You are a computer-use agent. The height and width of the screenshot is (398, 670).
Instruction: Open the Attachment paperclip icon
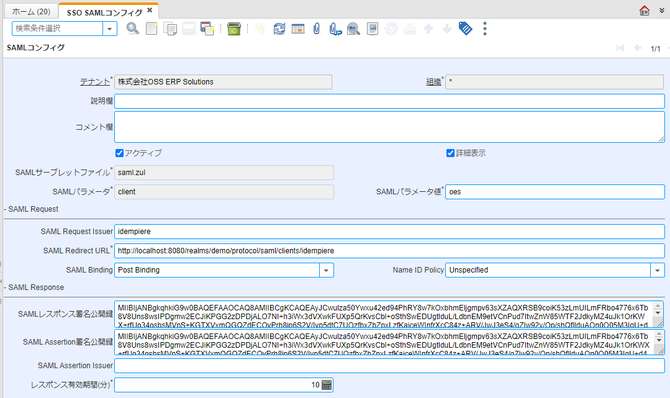[x=316, y=29]
